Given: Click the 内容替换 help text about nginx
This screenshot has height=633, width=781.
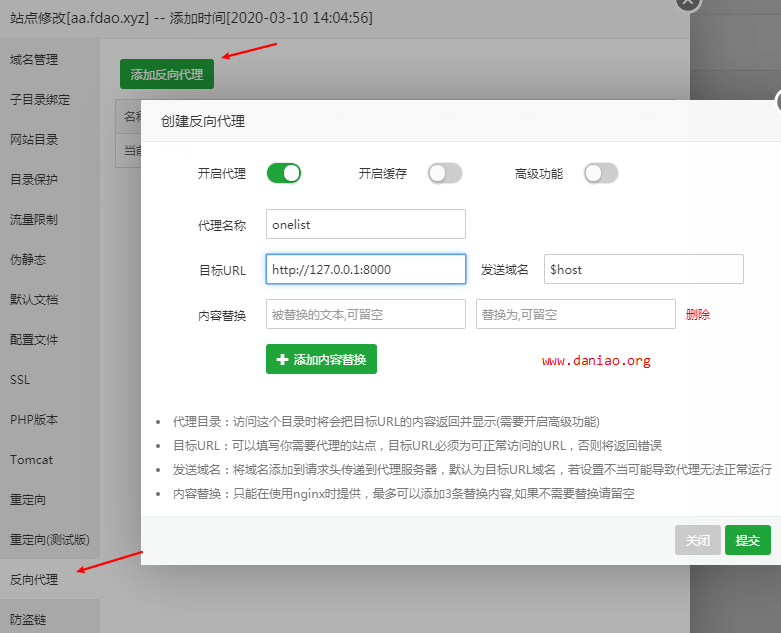Looking at the screenshot, I should pos(404,494).
